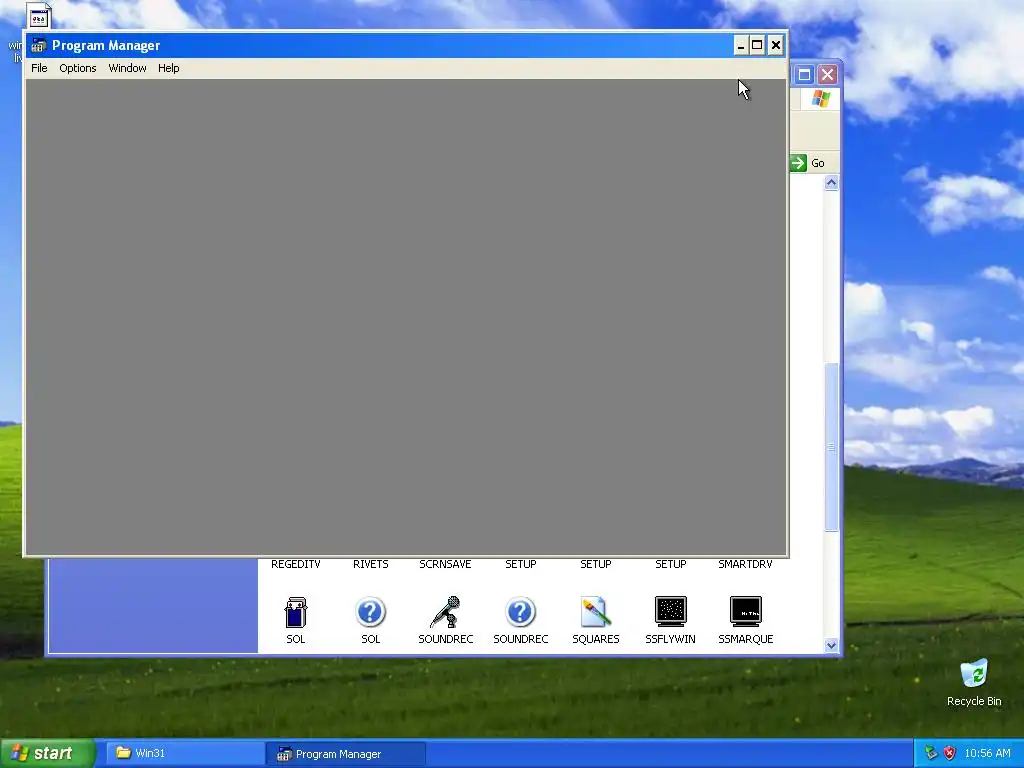Screen dimensions: 1024x768
Task: Select the SSFLYWIN screensaver icon
Action: click(671, 612)
